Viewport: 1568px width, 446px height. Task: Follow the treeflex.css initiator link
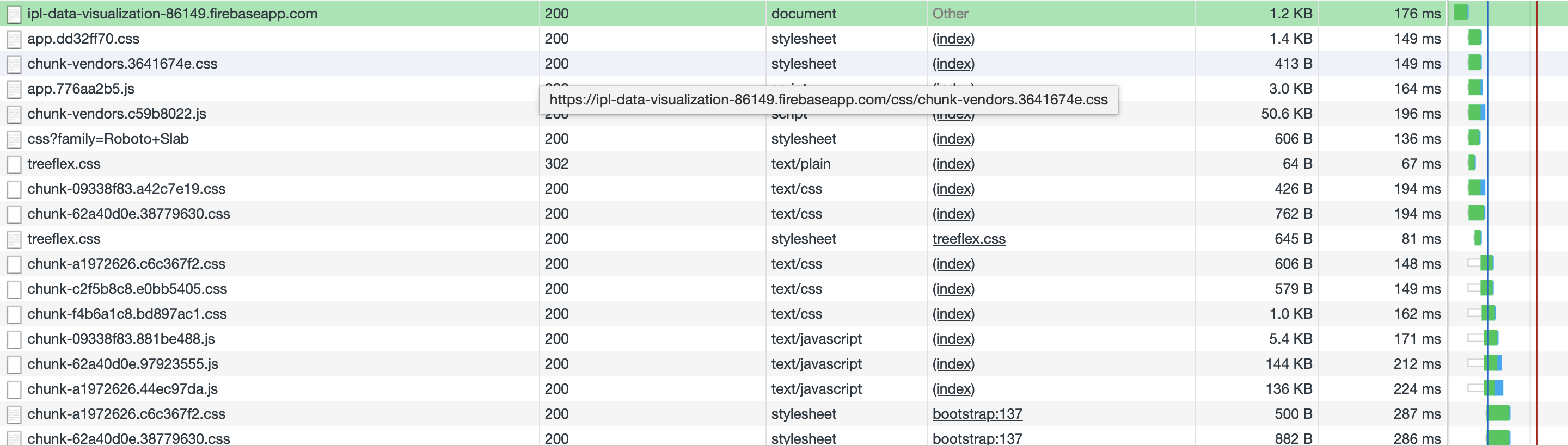[x=969, y=239]
